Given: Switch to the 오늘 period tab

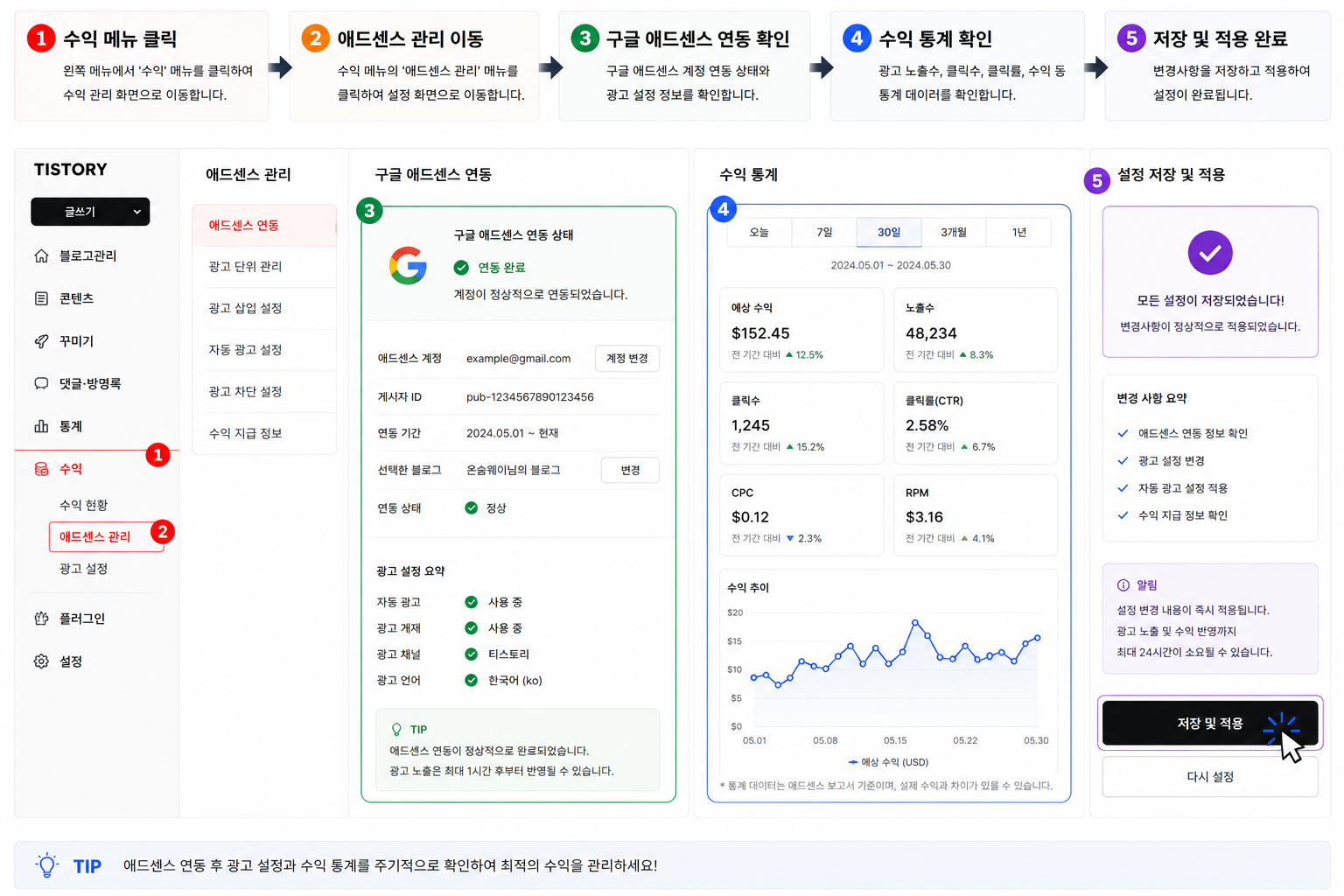Looking at the screenshot, I should click(x=759, y=233).
